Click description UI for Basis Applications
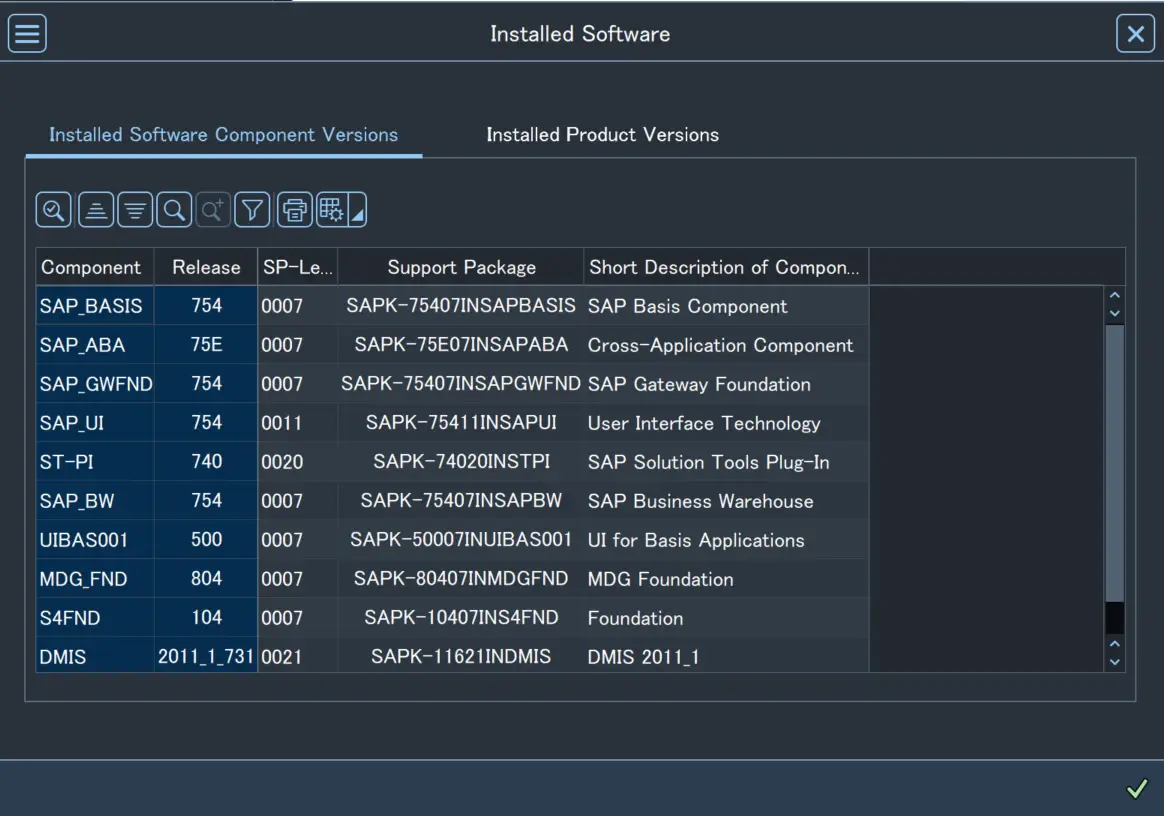The width and height of the screenshot is (1164, 816). pyautogui.click(x=726, y=540)
